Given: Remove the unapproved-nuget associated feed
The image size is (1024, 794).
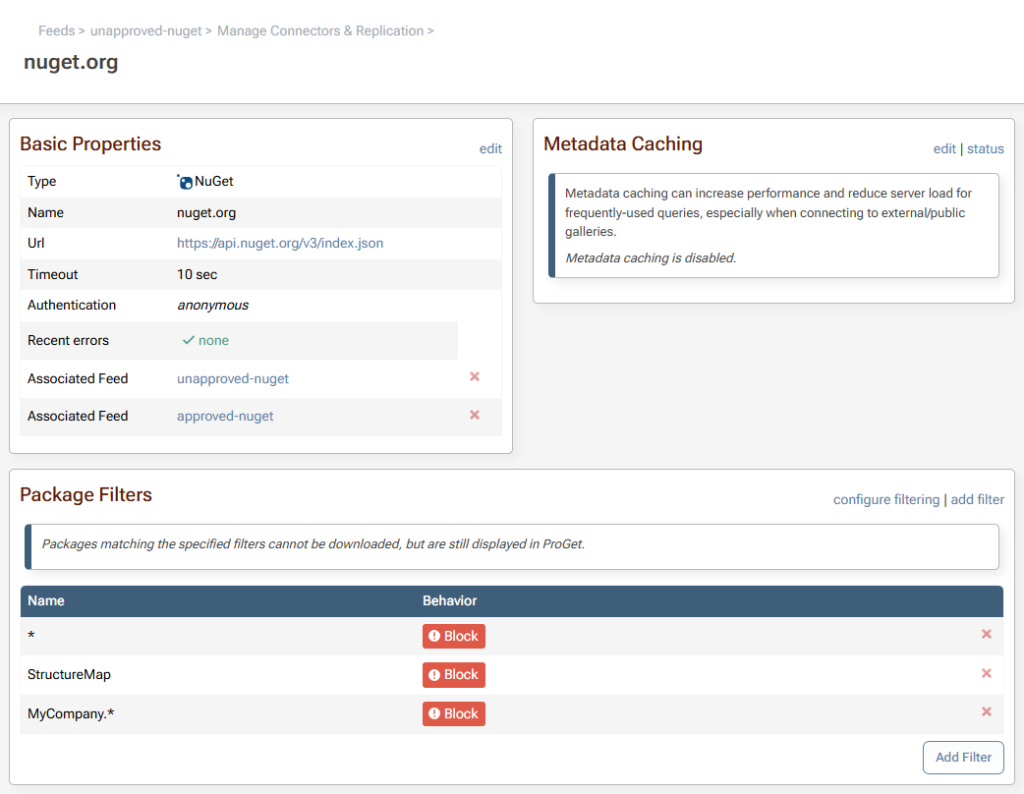Looking at the screenshot, I should tap(474, 377).
